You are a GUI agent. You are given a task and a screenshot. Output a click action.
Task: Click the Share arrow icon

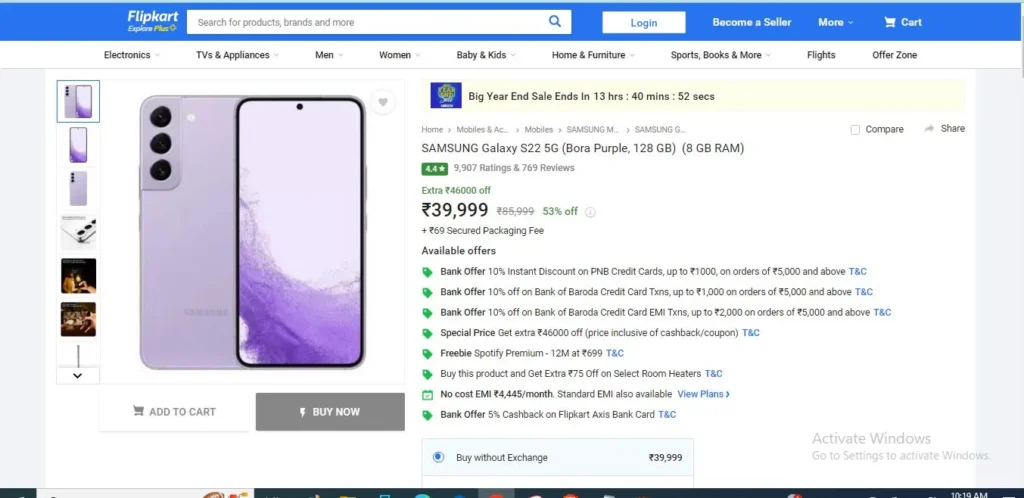tap(929, 129)
